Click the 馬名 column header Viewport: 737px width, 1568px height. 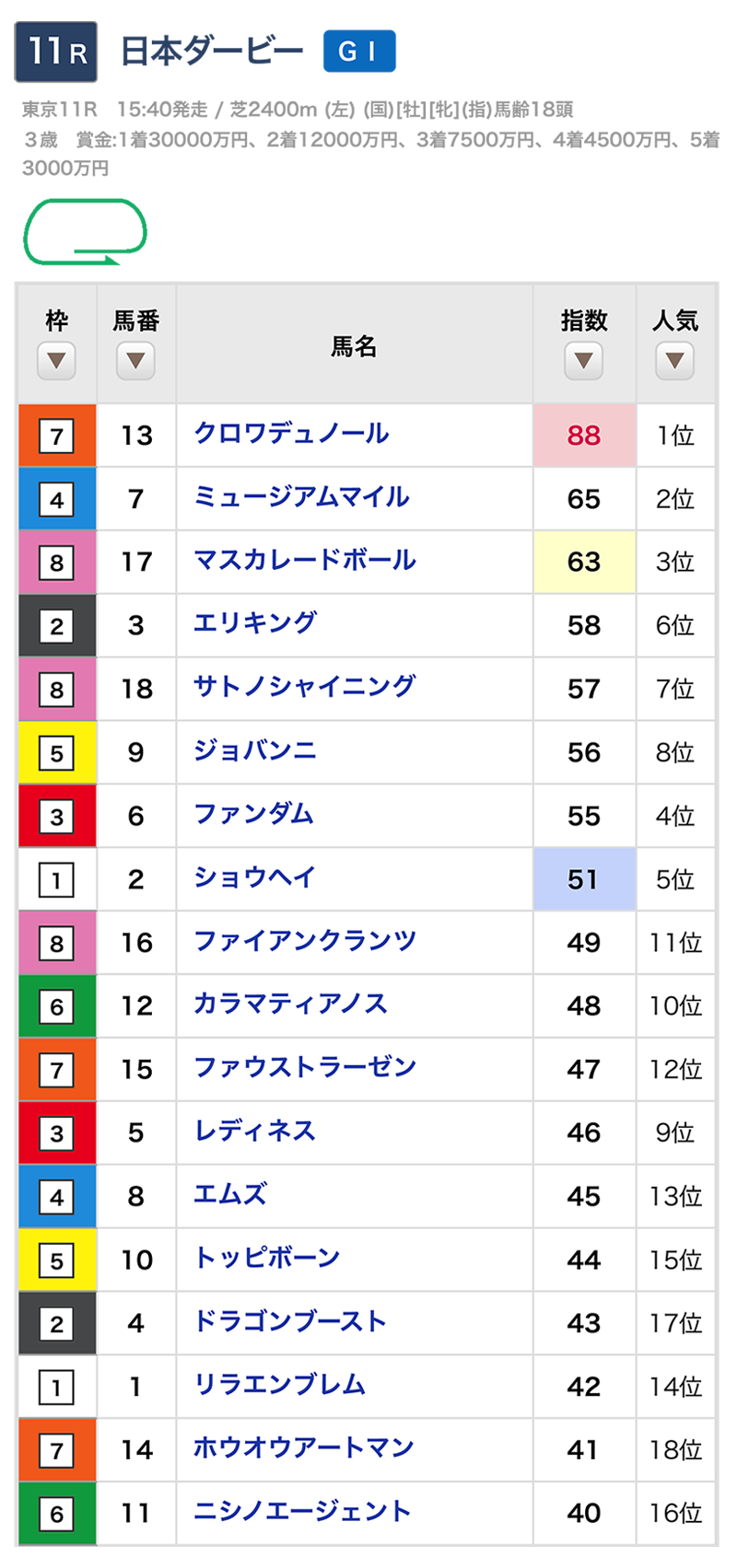(x=354, y=346)
